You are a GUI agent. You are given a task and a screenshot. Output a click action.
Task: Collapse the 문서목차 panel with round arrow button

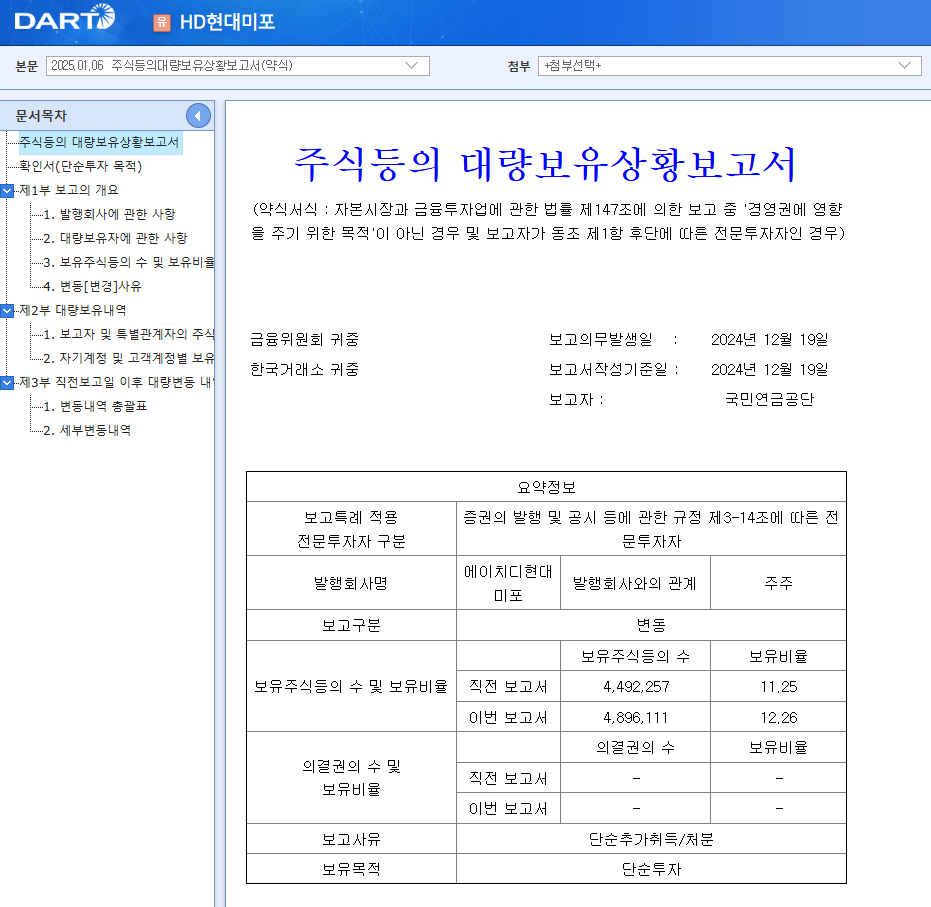point(198,116)
